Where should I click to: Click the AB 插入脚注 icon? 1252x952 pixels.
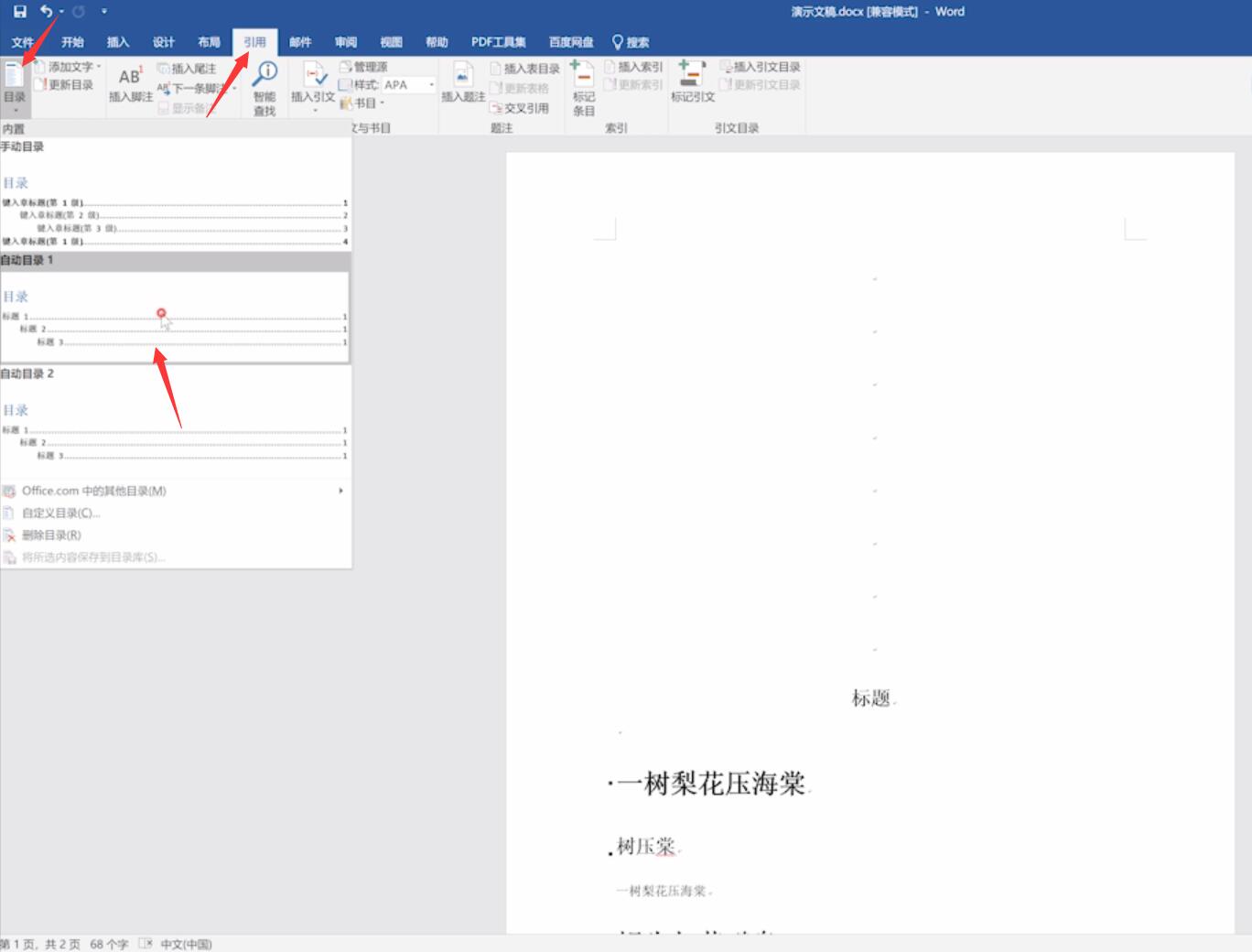131,83
